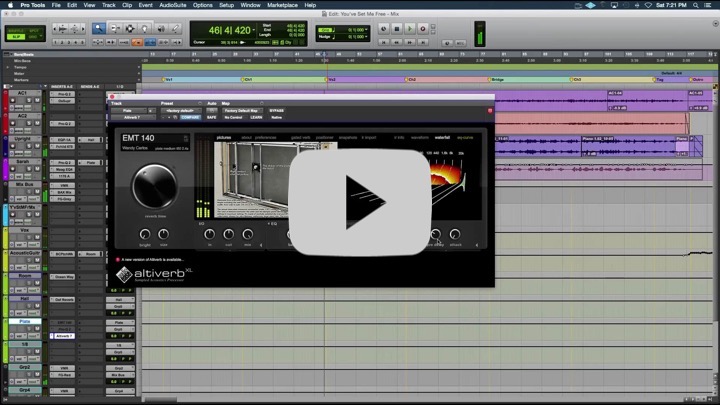Screen dimensions: 720x405
Task: Click the Ch2 marker
Action: point(411,79)
